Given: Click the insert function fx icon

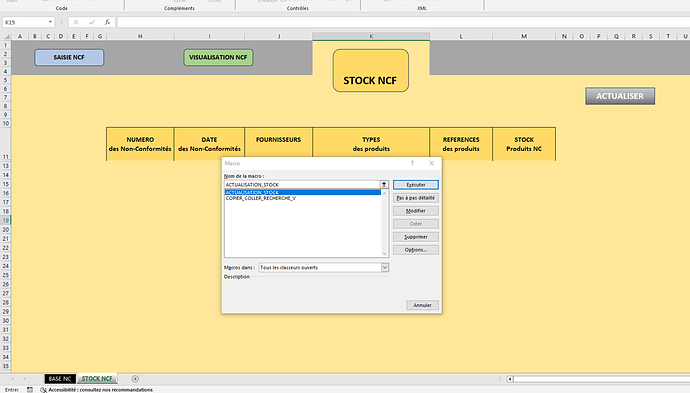Looking at the screenshot, I should tap(107, 22).
